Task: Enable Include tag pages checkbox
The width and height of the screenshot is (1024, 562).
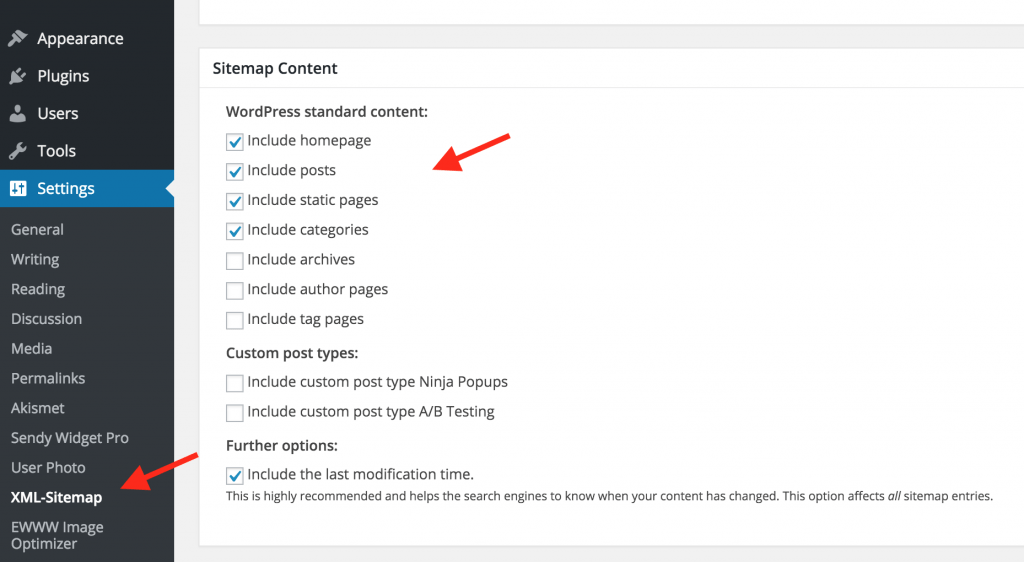Action: pos(235,321)
